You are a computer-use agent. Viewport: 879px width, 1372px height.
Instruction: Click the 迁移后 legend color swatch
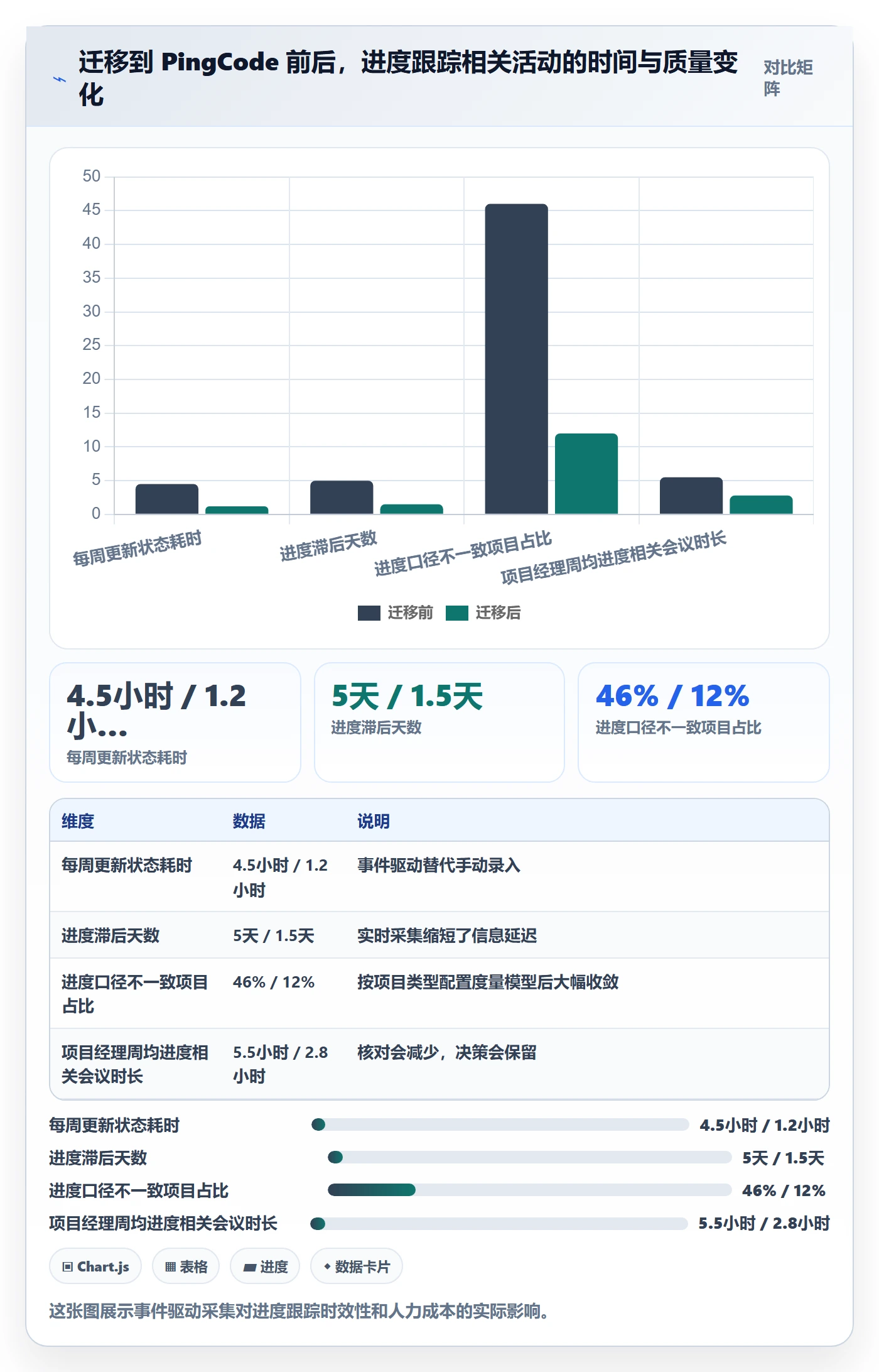point(456,613)
